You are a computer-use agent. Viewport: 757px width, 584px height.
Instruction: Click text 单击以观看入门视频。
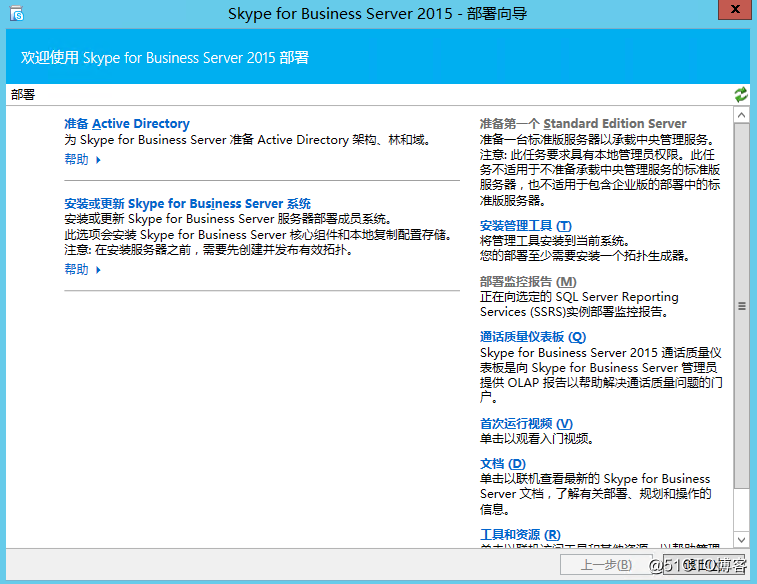(x=536, y=439)
